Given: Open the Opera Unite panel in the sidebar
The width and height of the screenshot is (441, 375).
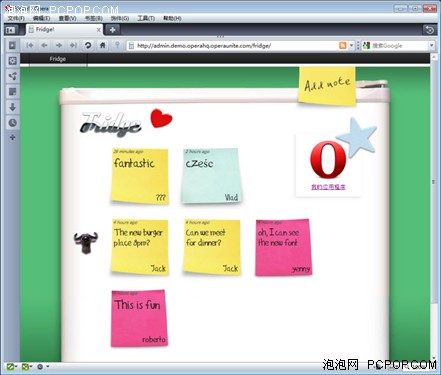Looking at the screenshot, I should (13, 76).
